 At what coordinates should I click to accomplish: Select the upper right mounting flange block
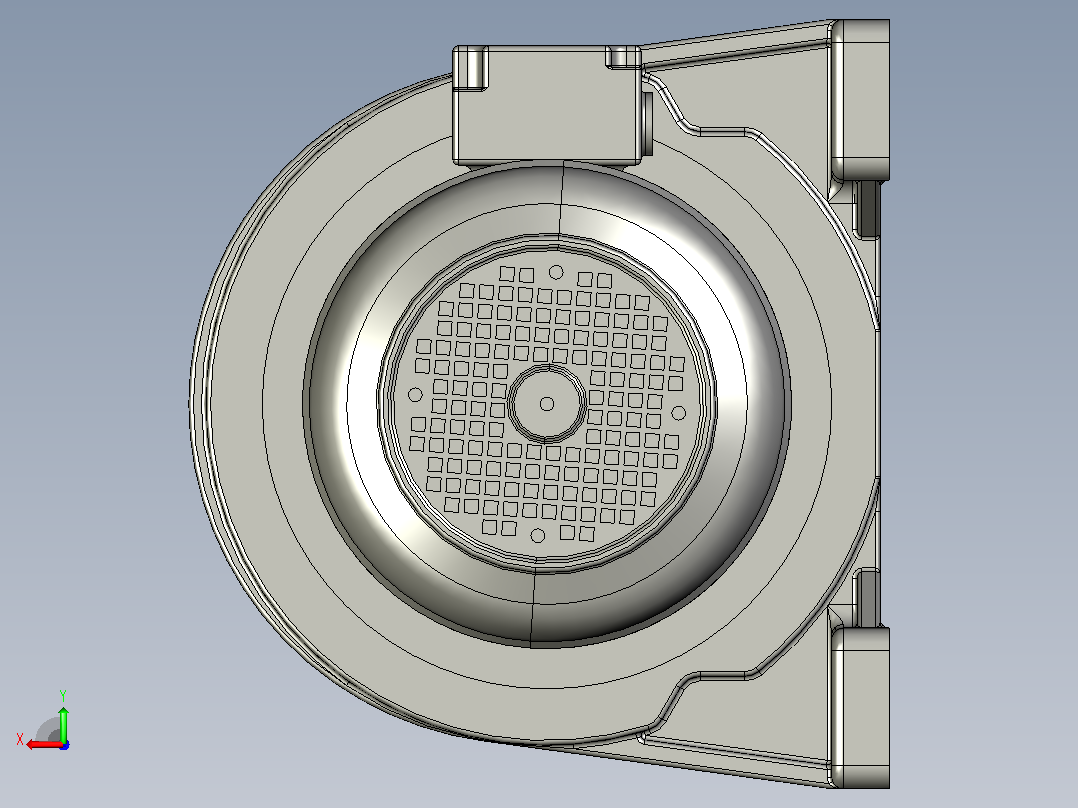coord(861,100)
